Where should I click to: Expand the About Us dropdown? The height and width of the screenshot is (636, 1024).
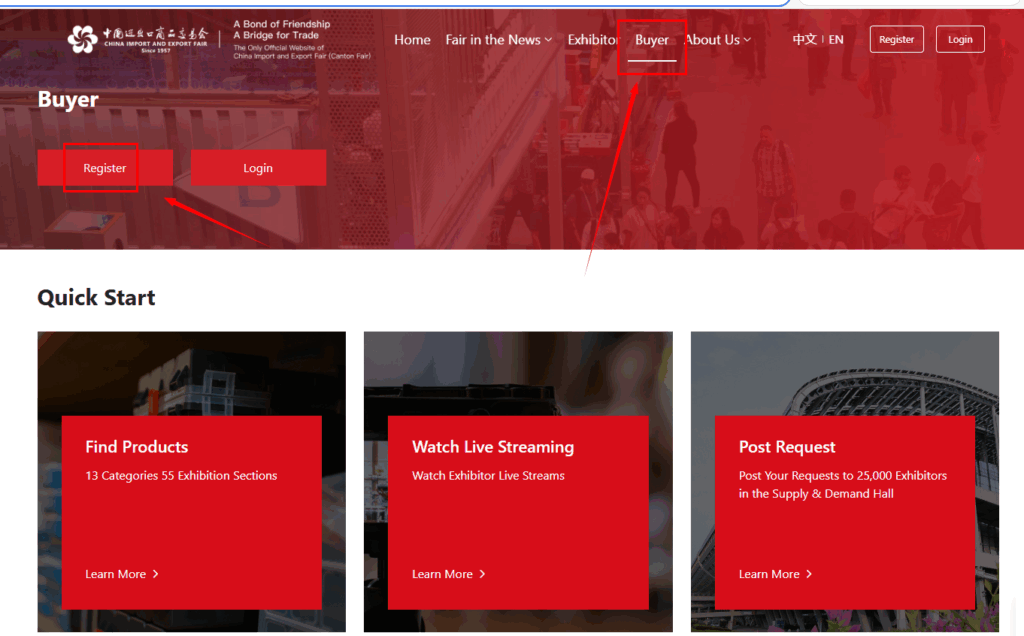(718, 40)
